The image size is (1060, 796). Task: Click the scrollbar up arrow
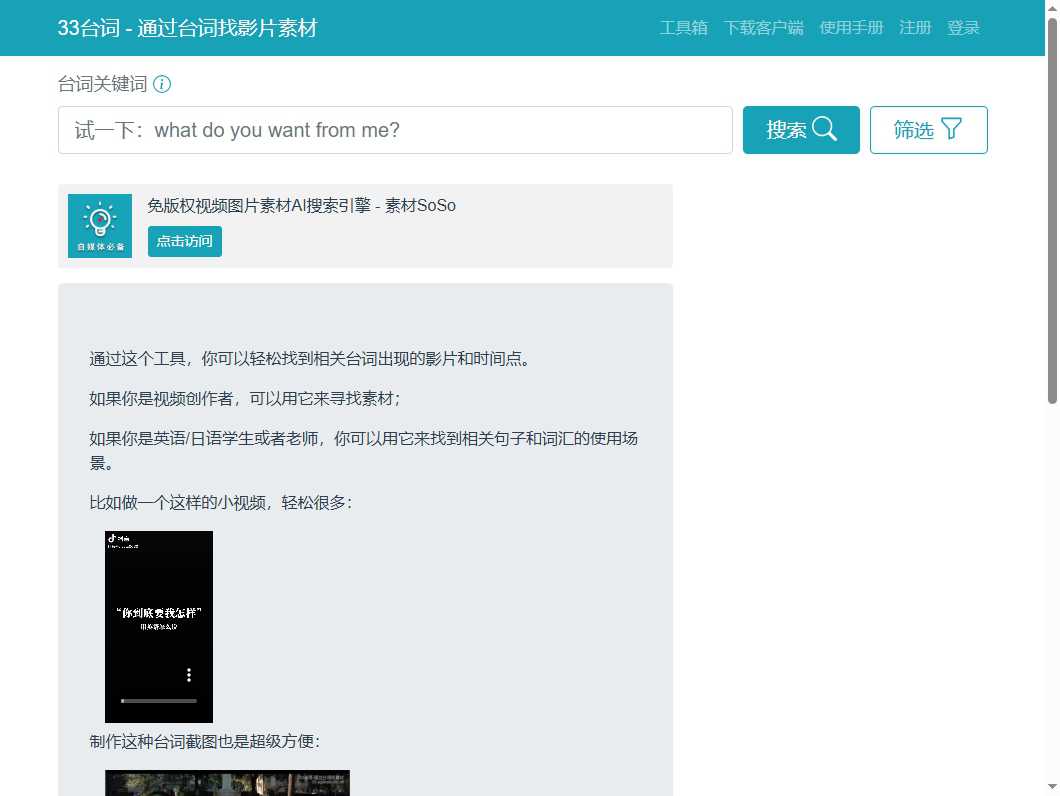point(1051,8)
